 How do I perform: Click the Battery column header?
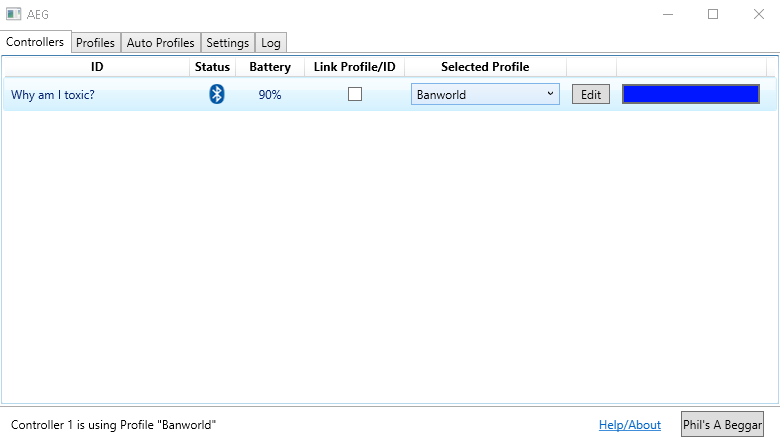coord(270,67)
